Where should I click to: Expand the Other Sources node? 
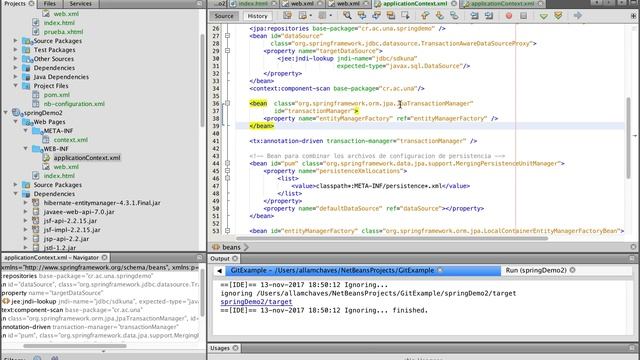16,59
